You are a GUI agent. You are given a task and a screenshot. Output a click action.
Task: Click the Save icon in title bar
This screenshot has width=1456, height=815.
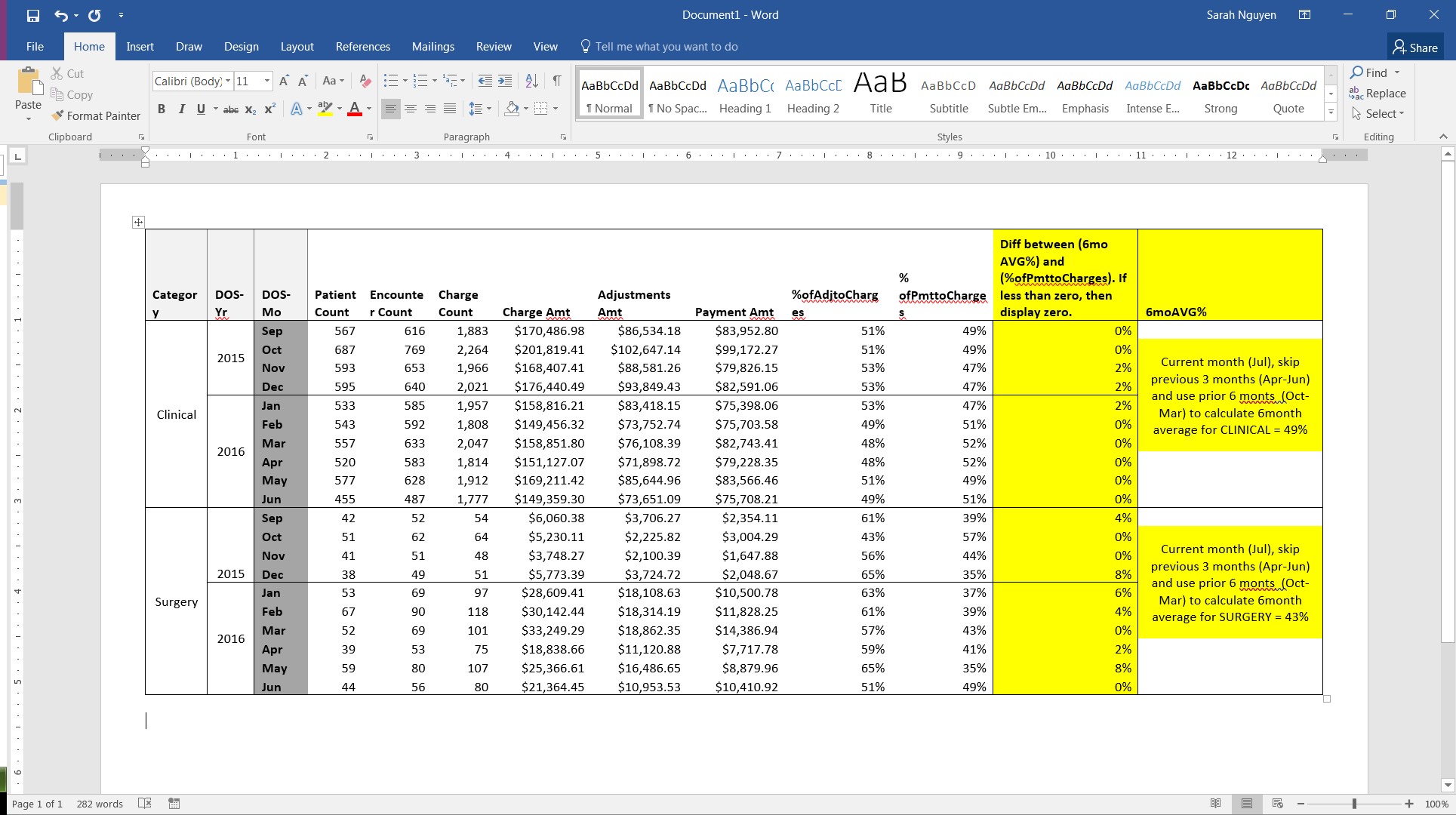coord(32,15)
